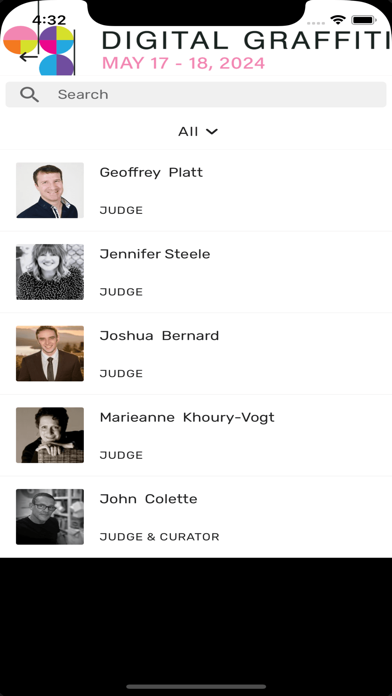Open Joshua Bernard's photo thumbnail
The image size is (392, 696).
[50, 353]
